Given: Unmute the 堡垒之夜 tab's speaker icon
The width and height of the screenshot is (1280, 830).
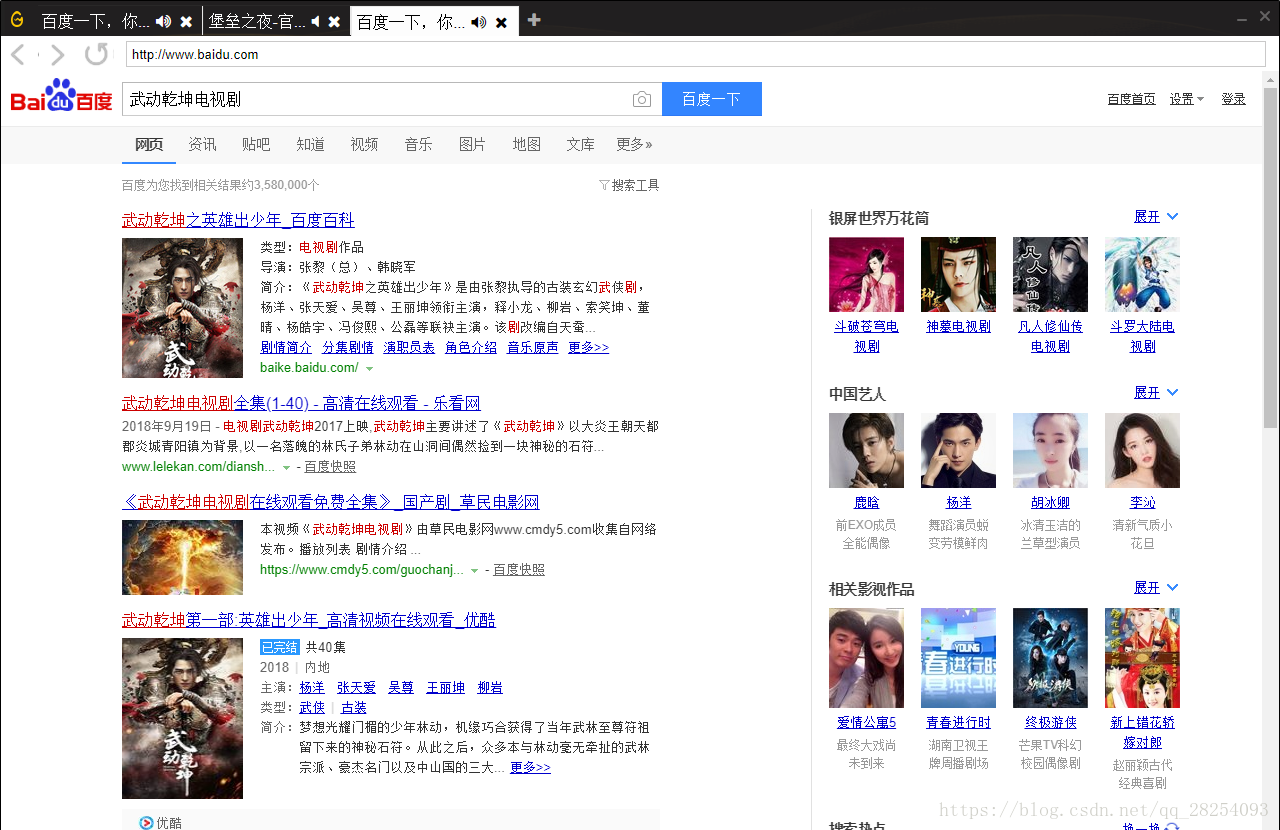Looking at the screenshot, I should 316,21.
